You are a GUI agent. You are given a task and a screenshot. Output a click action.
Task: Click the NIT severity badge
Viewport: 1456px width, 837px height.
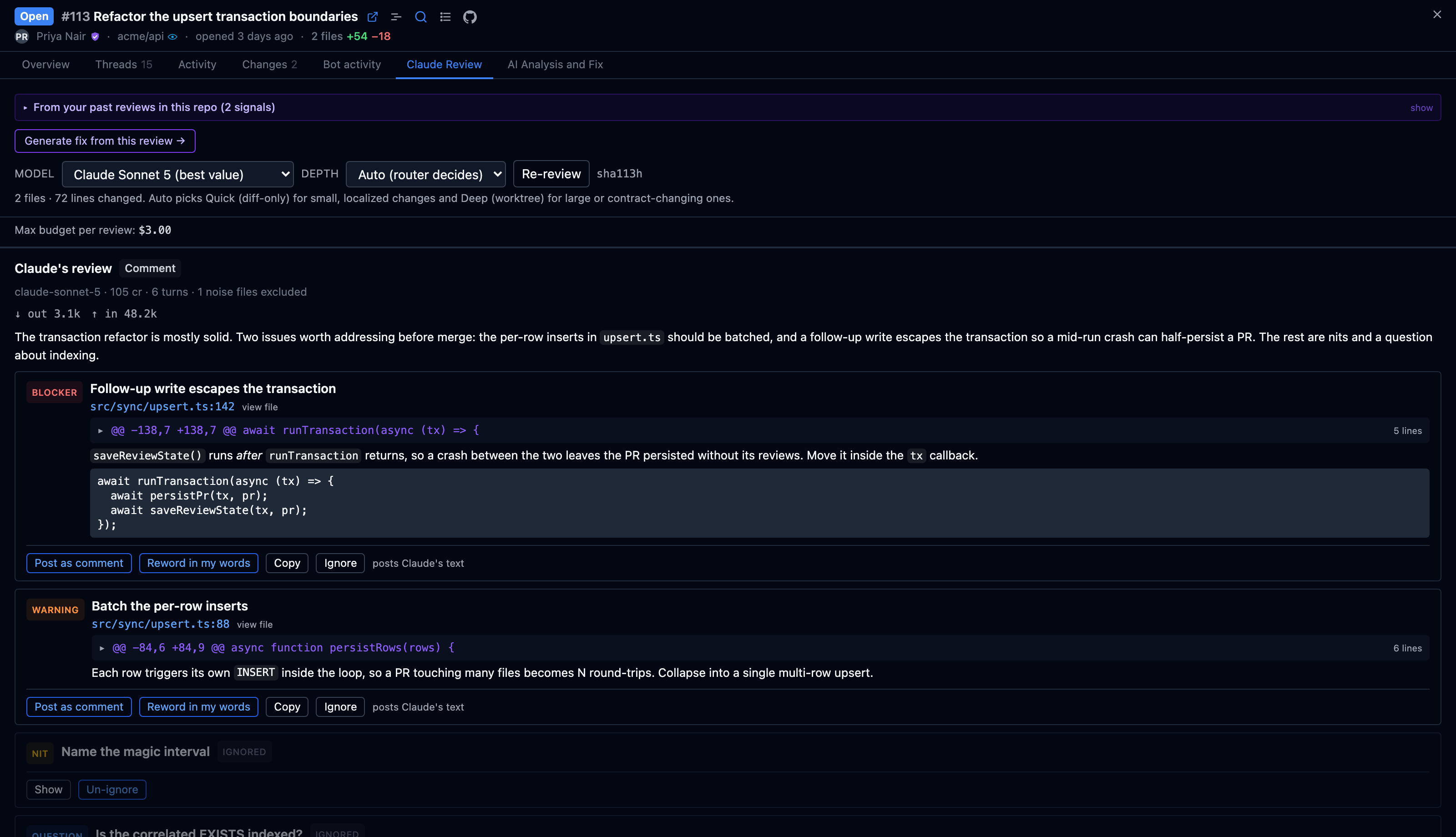point(40,754)
